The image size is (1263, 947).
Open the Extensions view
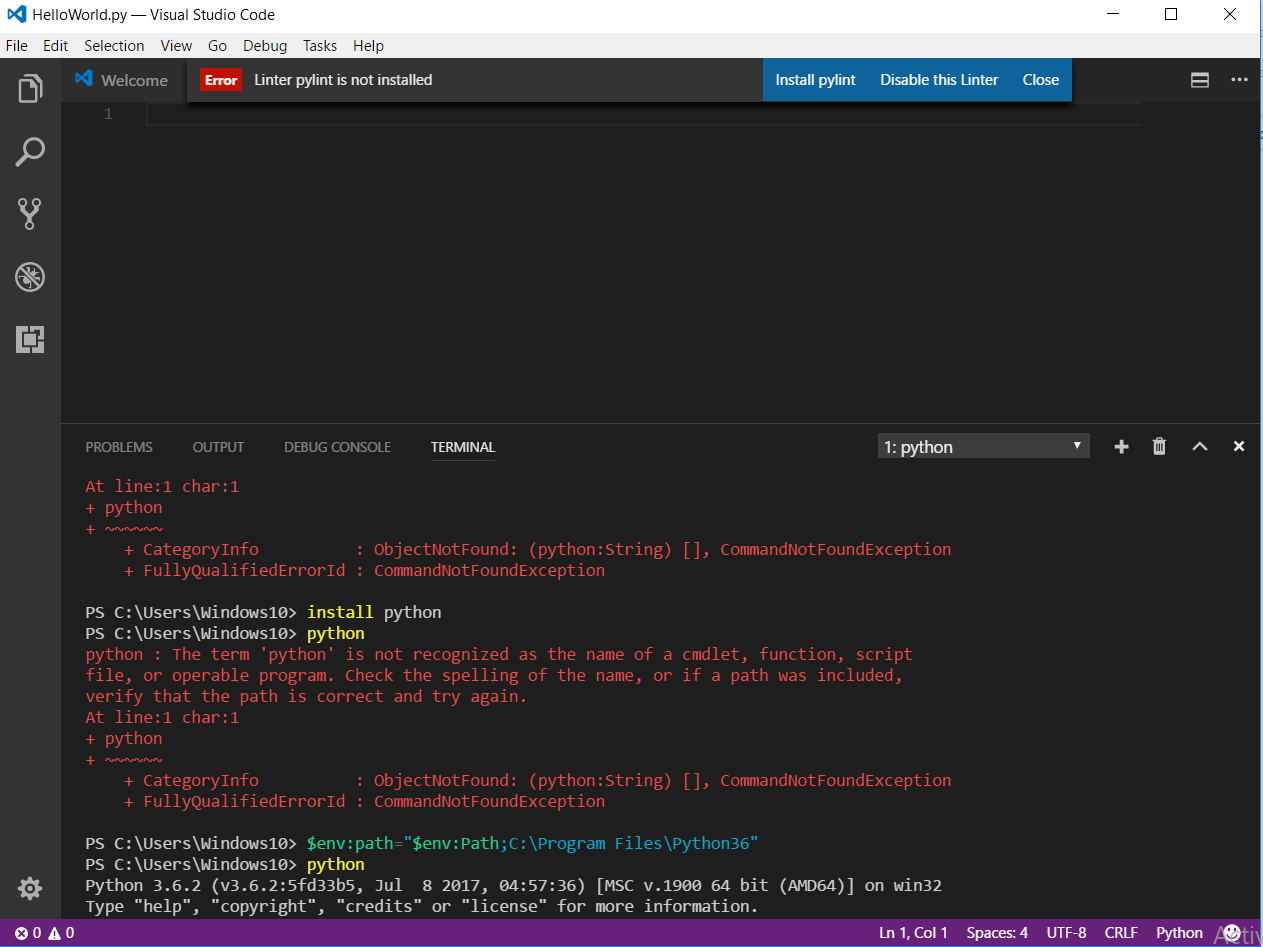tap(30, 340)
